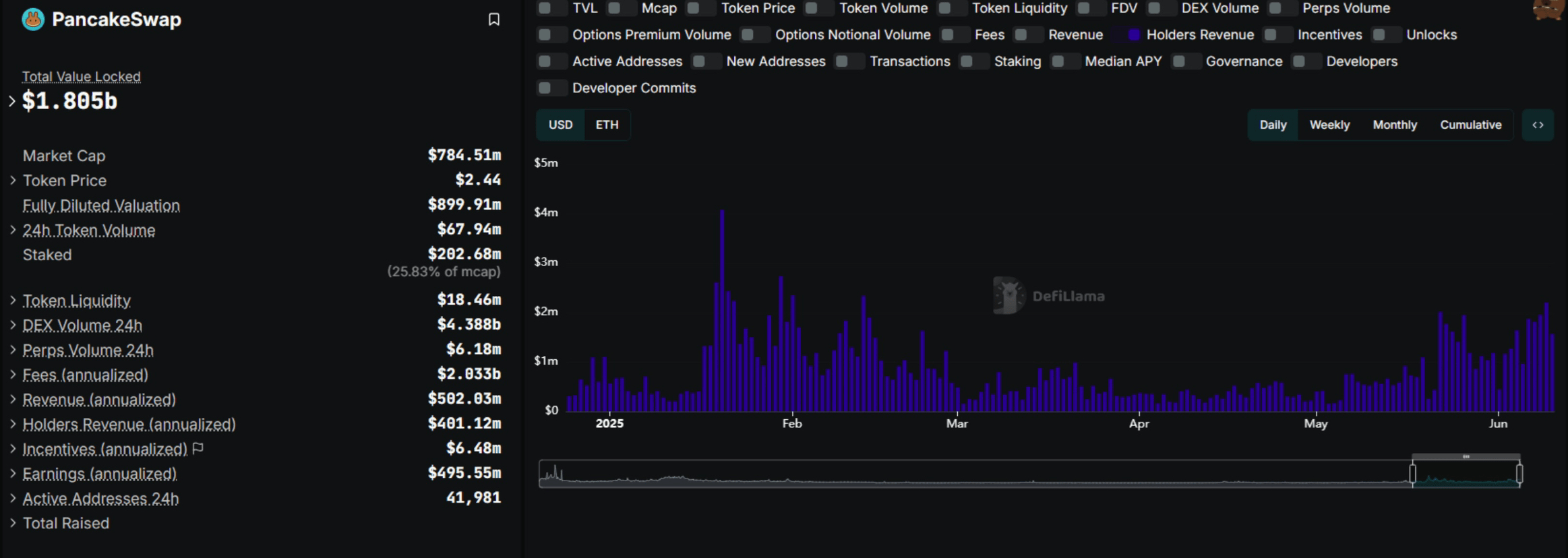Click the flag icon beside Incentives
1568x558 pixels.
tap(198, 448)
